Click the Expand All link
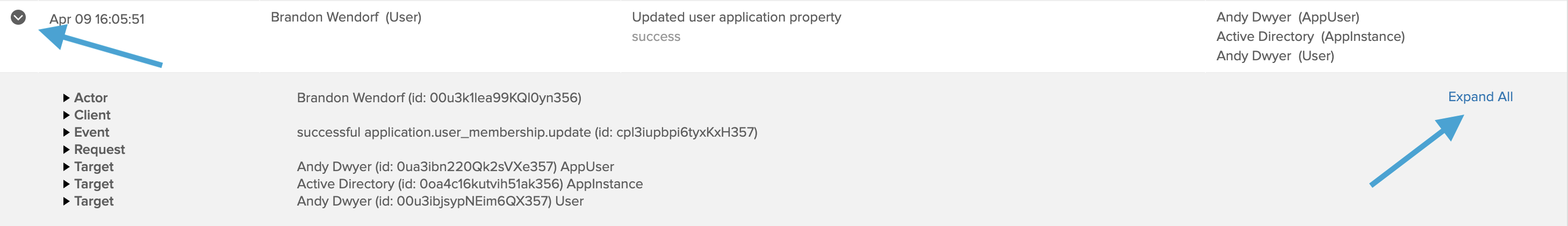1568x226 pixels. pyautogui.click(x=1480, y=97)
